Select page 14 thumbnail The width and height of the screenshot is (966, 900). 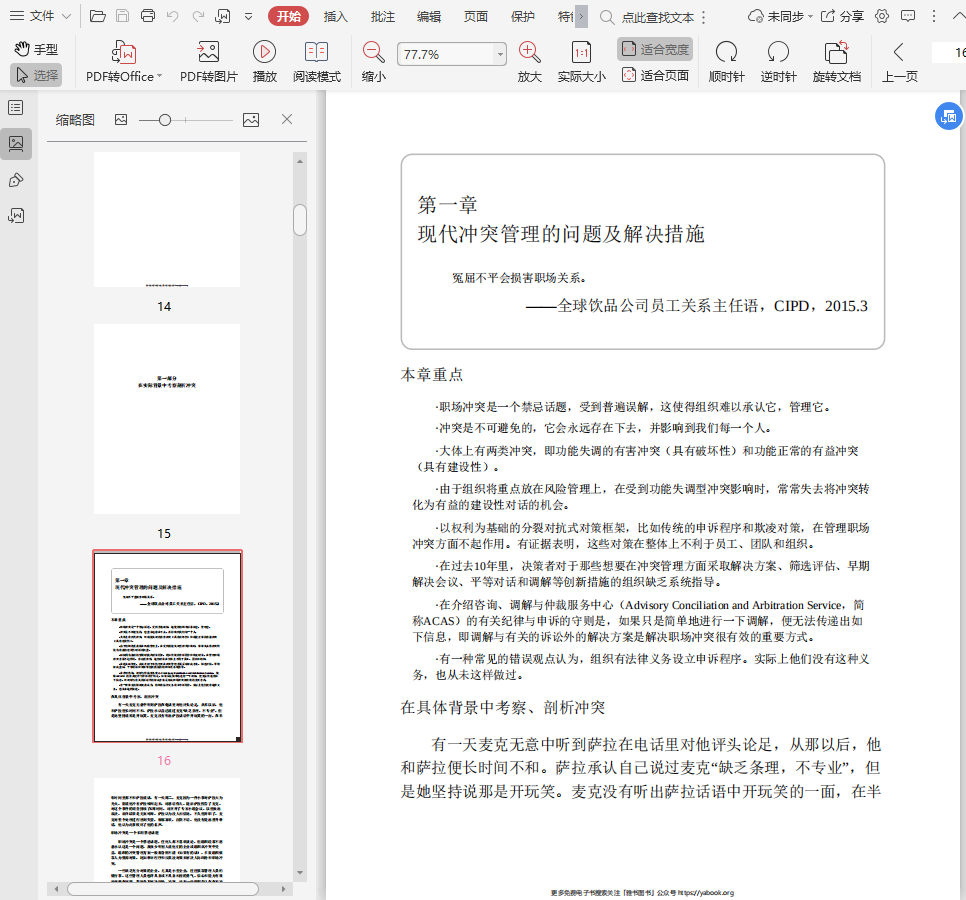167,219
